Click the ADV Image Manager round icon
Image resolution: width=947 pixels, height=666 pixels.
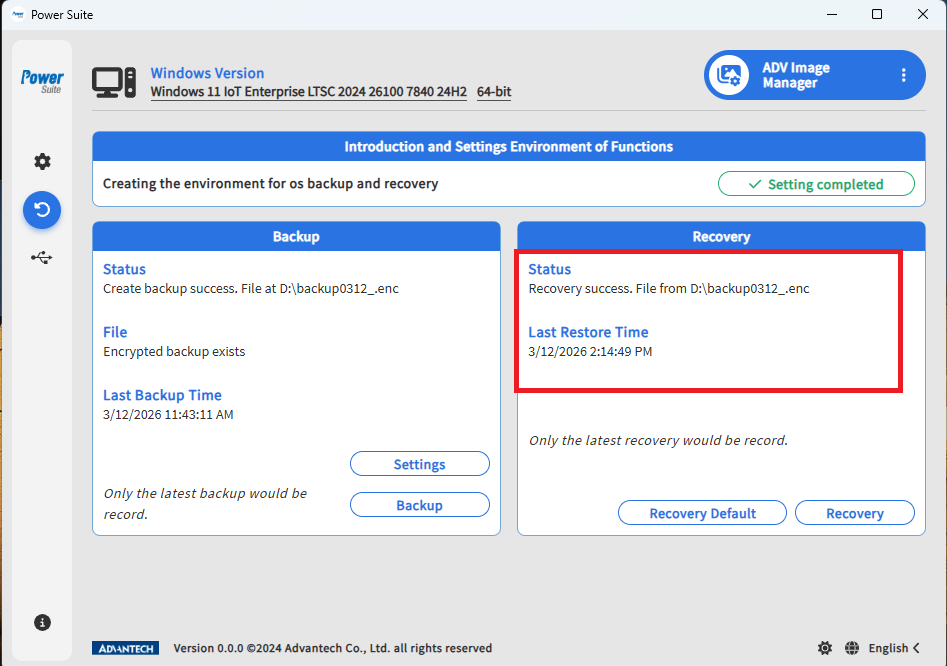pyautogui.click(x=729, y=75)
